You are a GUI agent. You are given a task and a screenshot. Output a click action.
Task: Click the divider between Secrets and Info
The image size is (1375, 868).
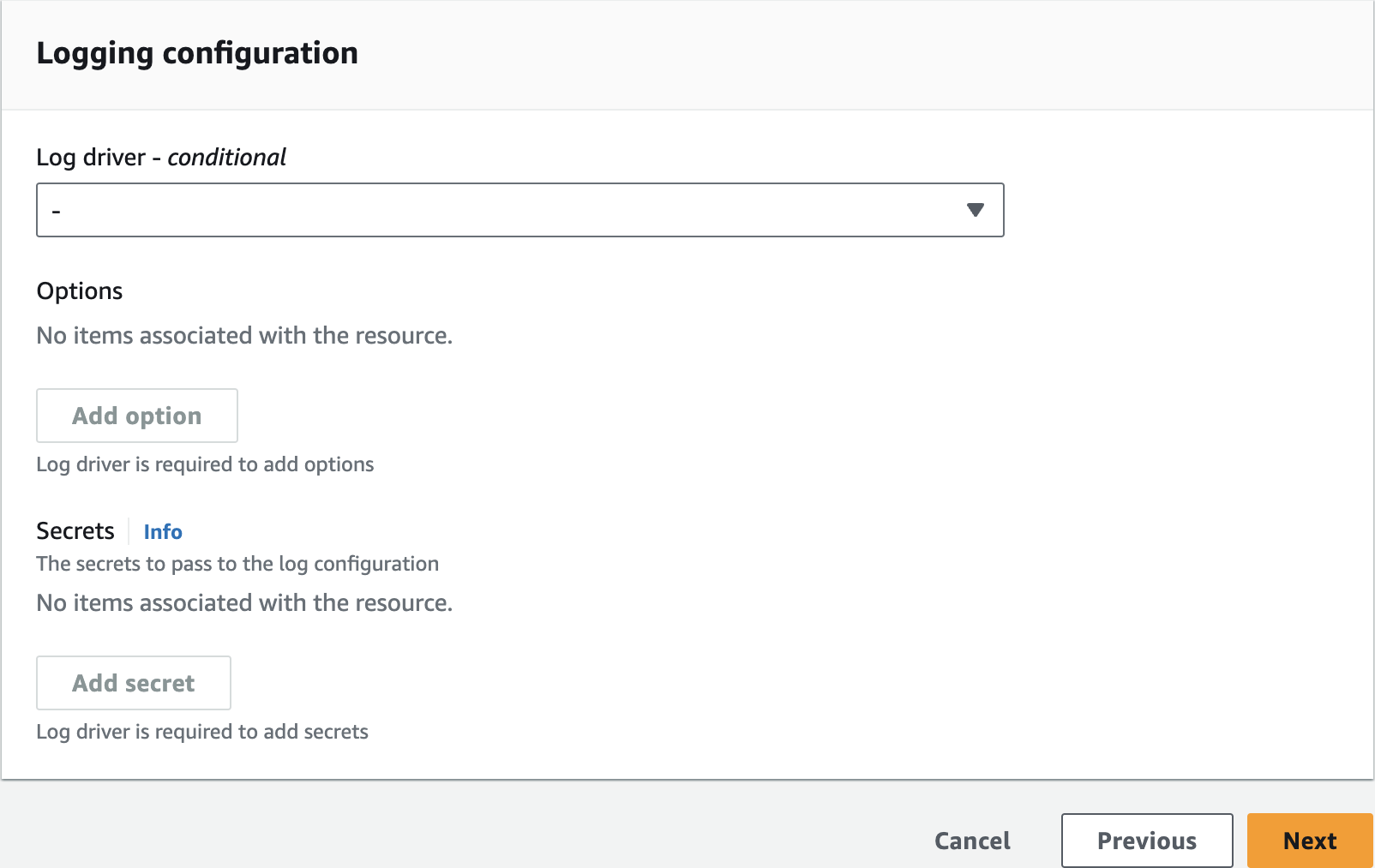[129, 531]
